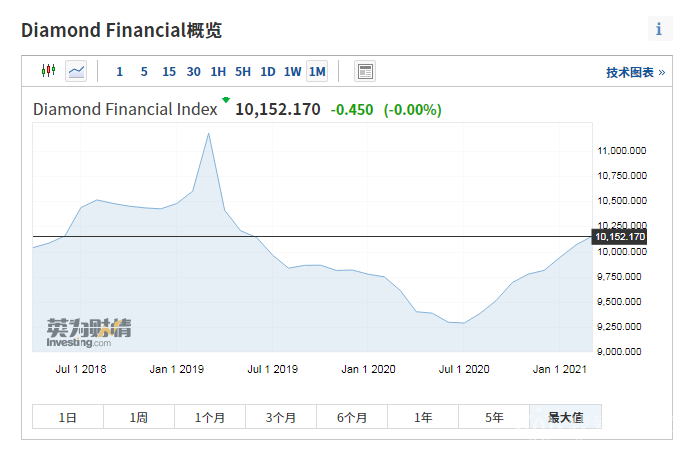690x457 pixels.
Task: Set interval to 5 minutes
Action: pos(144,71)
